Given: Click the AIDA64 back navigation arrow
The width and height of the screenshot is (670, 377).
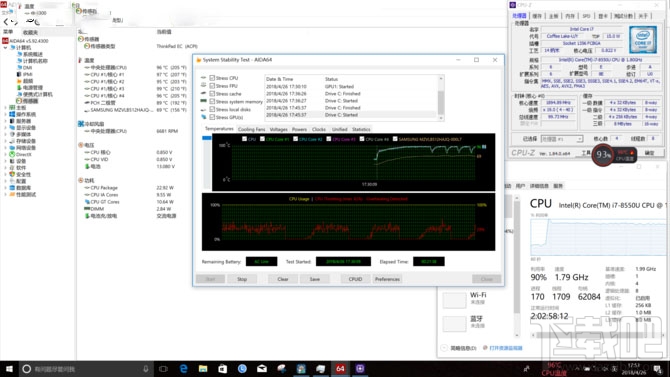Looking at the screenshot, I should click(6, 22).
